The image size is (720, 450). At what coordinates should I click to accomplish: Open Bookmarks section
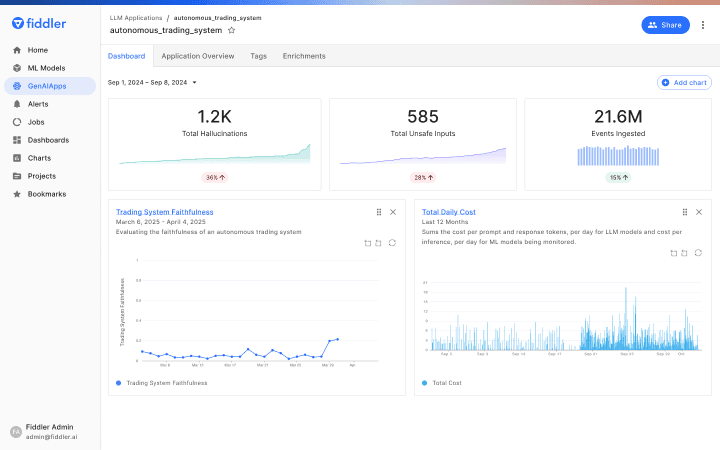(50, 194)
